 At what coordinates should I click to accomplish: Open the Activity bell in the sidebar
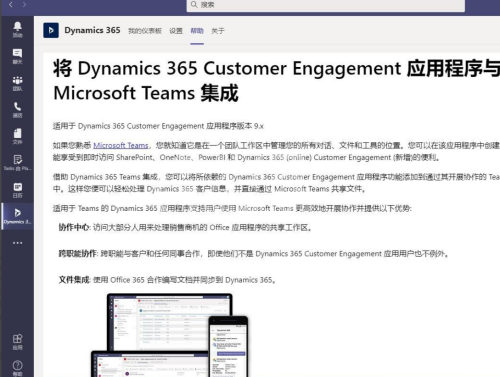(17, 29)
